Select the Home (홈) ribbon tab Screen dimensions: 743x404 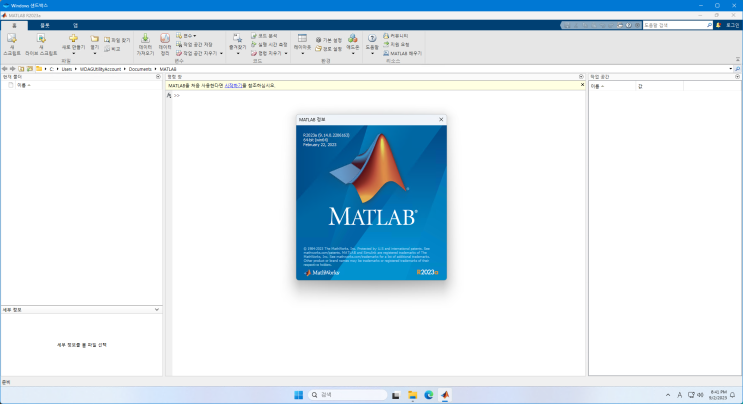14,26
